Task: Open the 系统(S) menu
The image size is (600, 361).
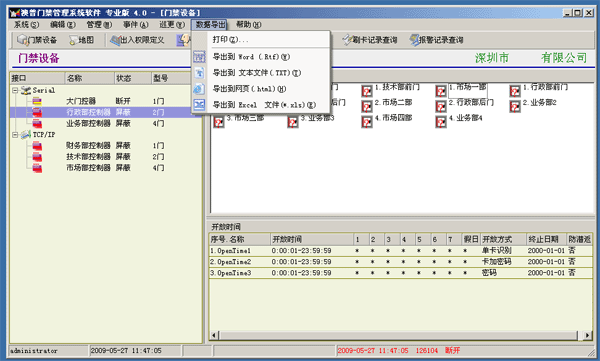Action: (x=26, y=25)
